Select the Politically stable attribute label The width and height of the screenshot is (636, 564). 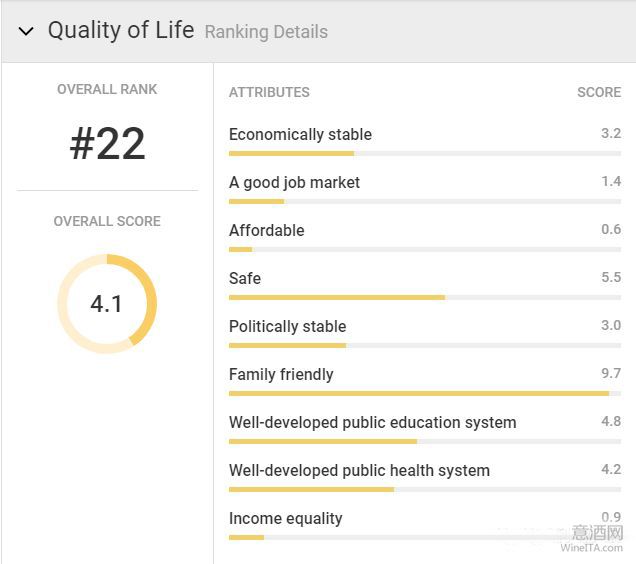288,326
